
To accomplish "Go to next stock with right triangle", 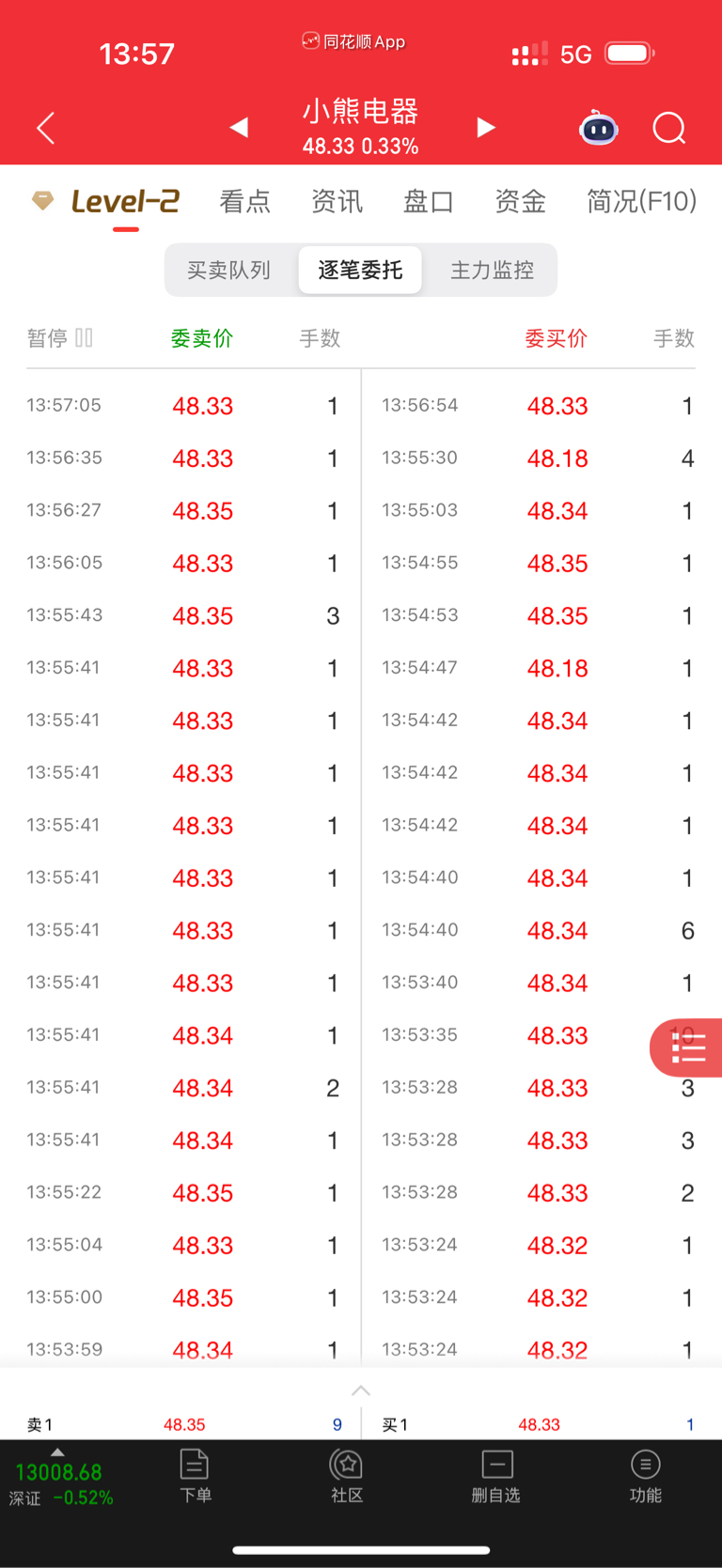I will coord(485,127).
